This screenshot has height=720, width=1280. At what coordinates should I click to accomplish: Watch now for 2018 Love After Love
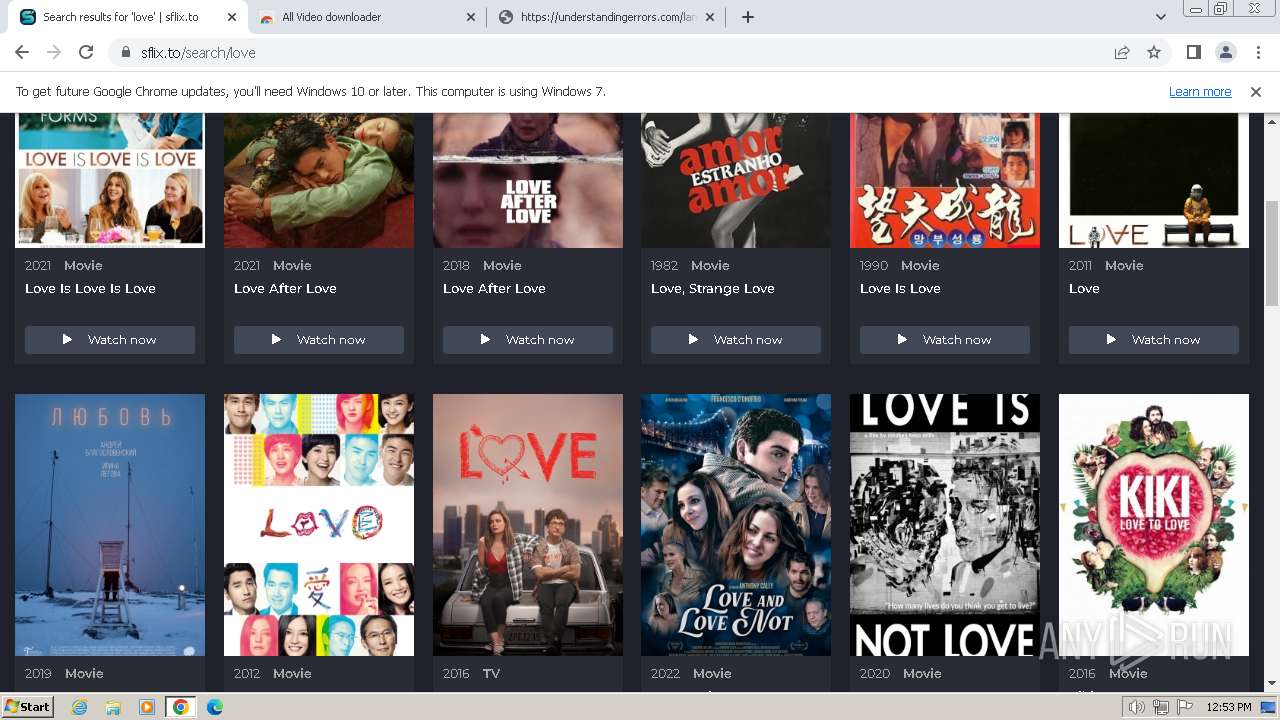point(528,340)
